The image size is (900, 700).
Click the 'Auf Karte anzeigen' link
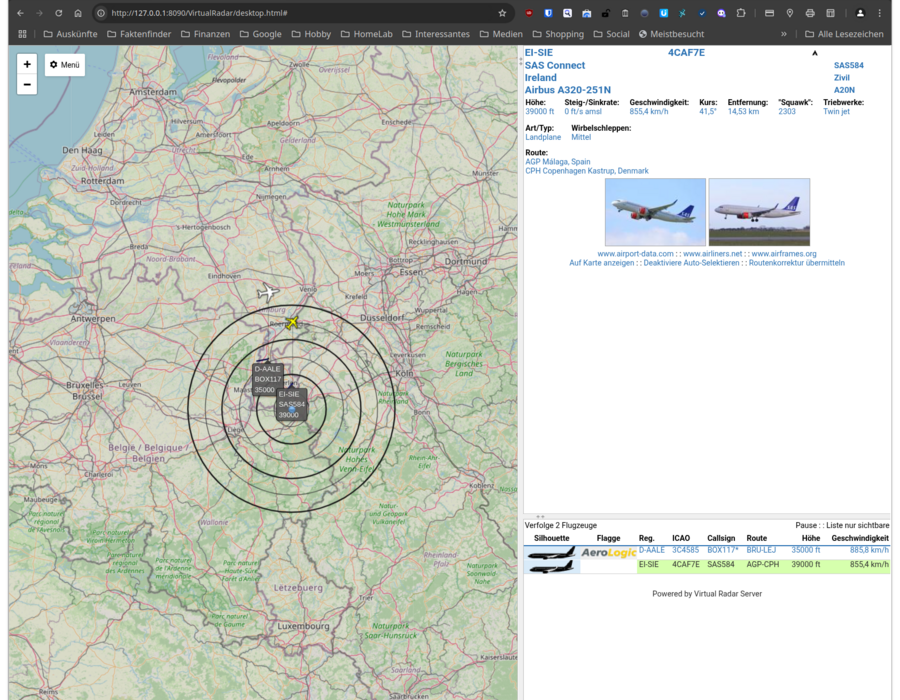tap(602, 263)
